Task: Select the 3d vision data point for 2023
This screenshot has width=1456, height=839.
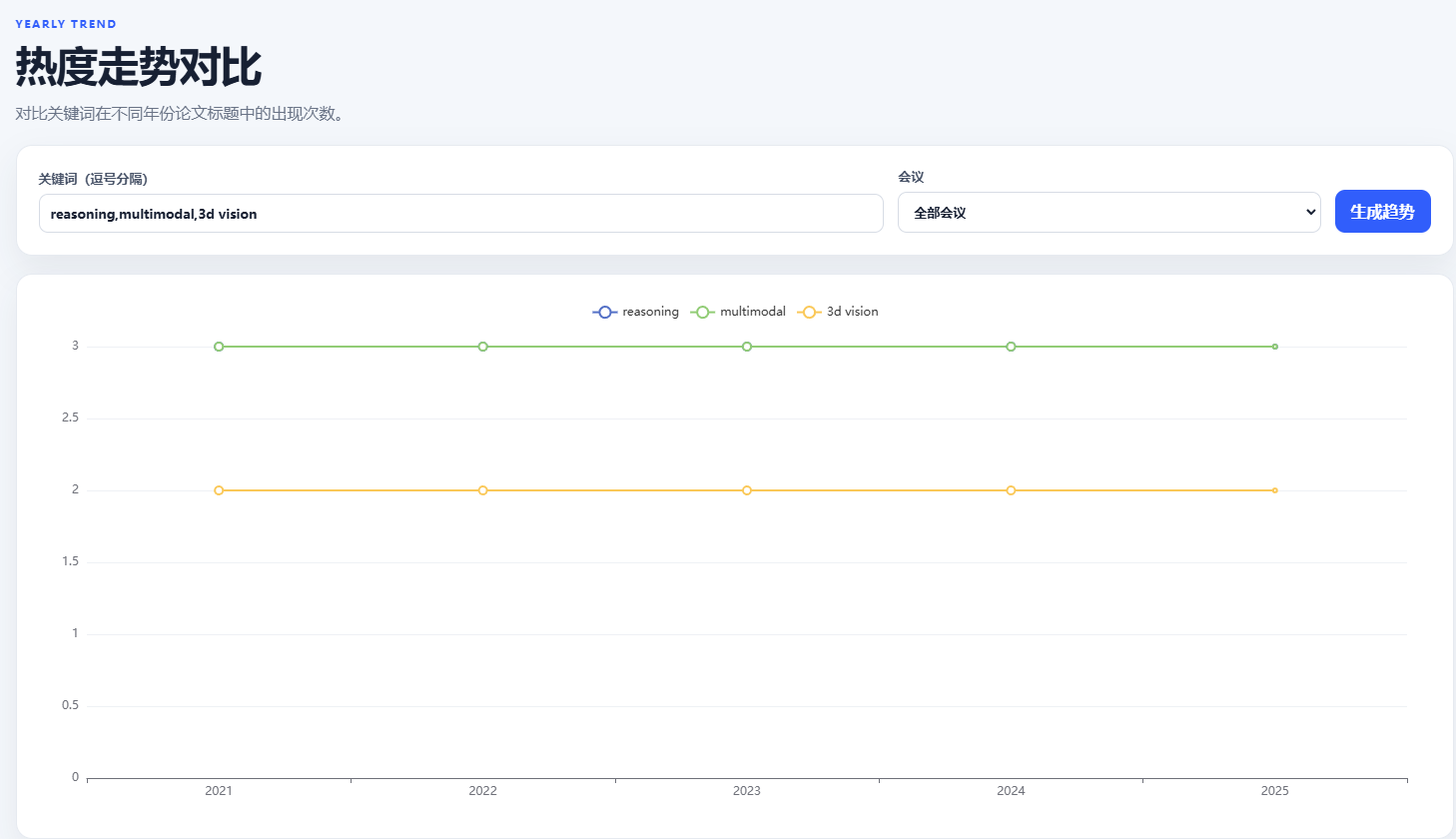Action: [747, 490]
